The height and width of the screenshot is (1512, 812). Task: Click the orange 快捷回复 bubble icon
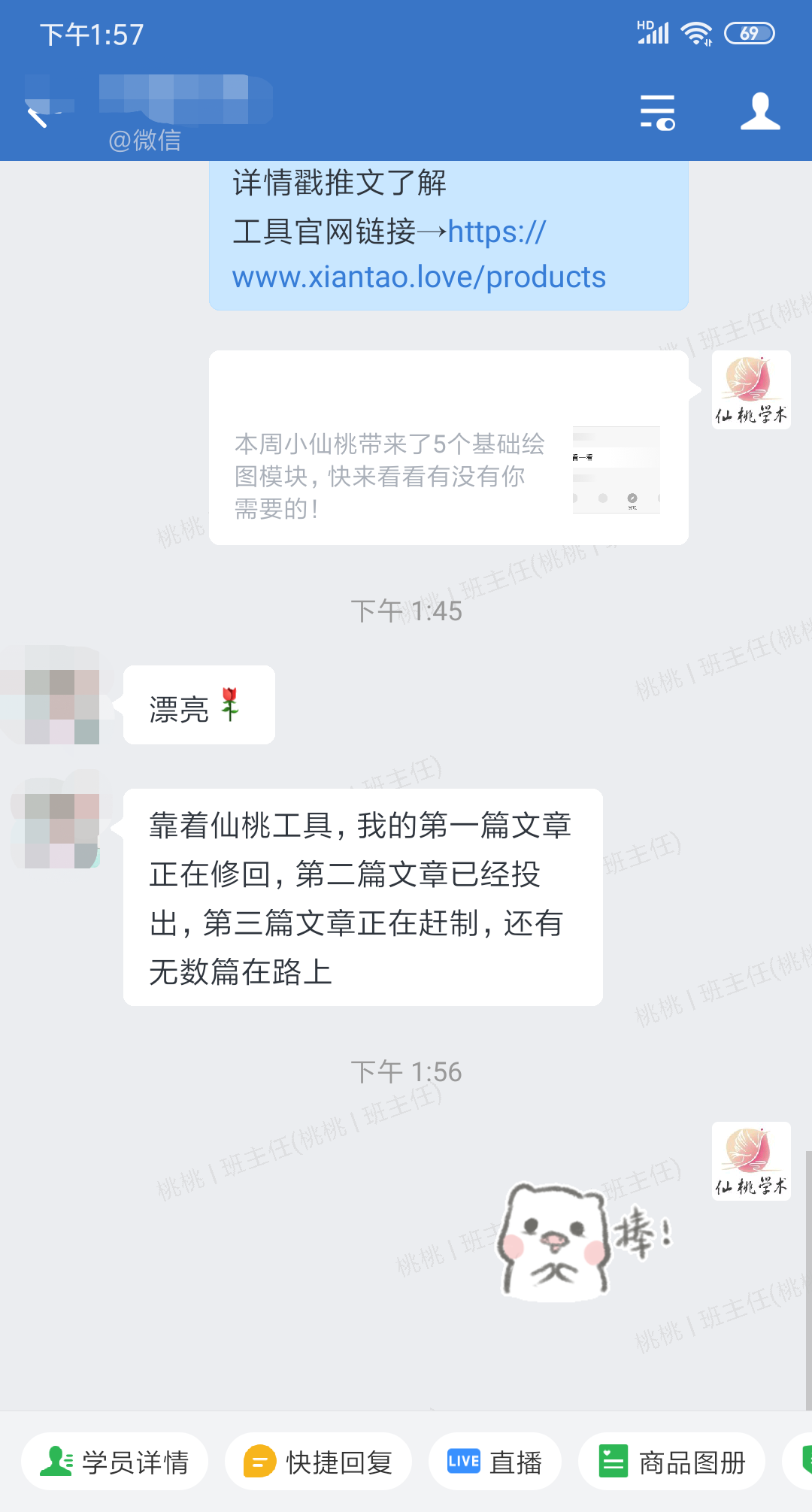[x=259, y=1462]
